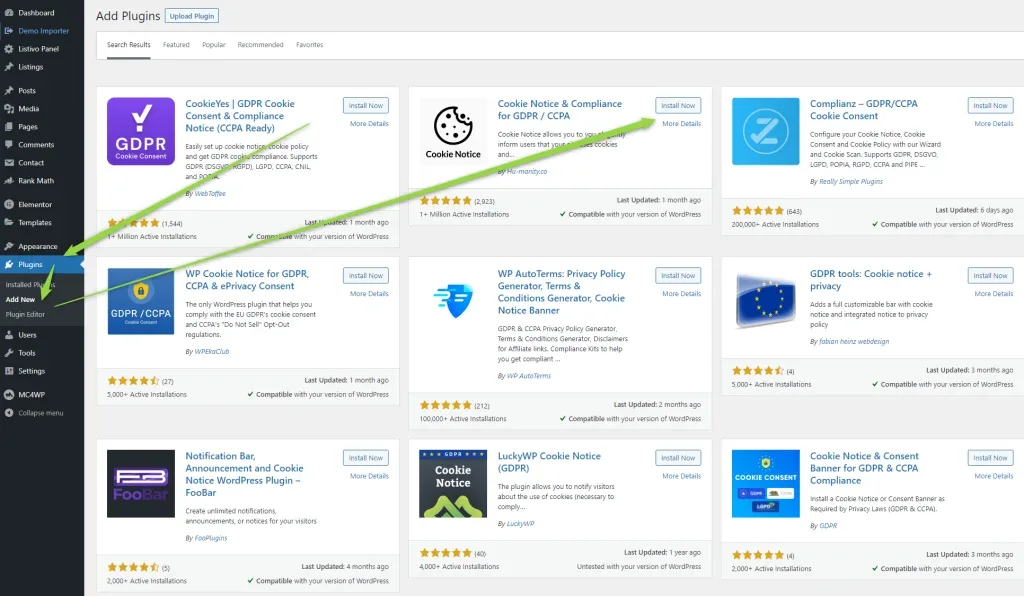Screen dimensions: 1024x596
Task: Install GDPR tools: Cookie notice plugin
Action: (x=990, y=276)
